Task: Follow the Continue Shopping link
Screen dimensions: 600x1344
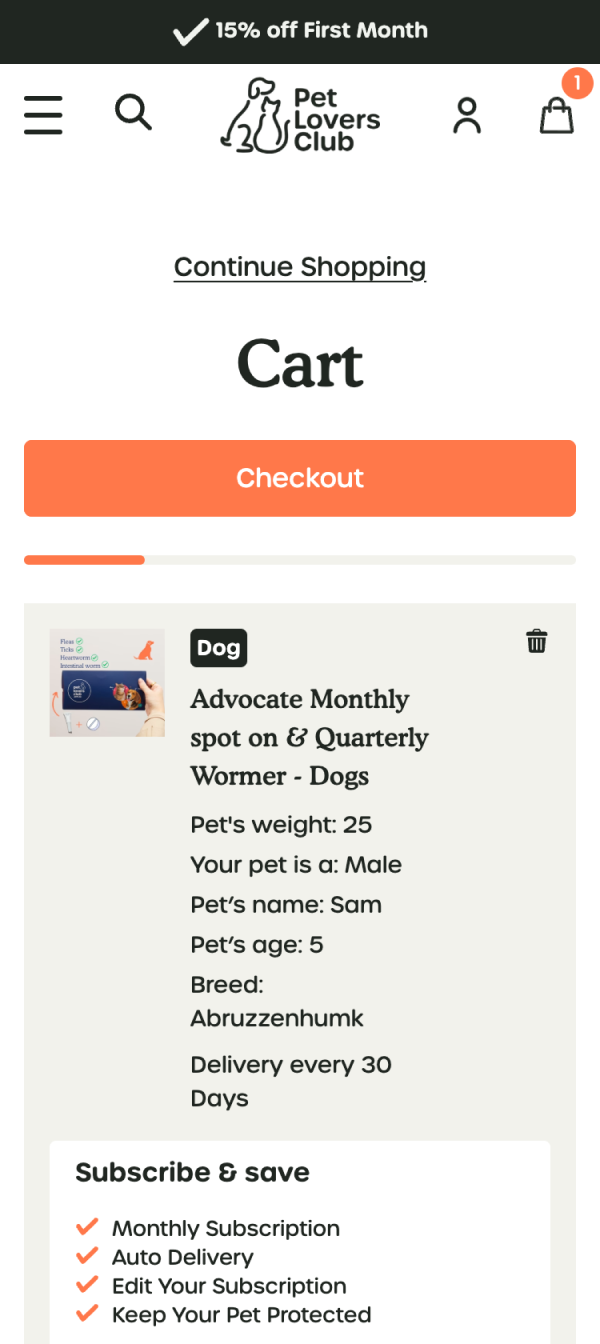Action: [300, 267]
